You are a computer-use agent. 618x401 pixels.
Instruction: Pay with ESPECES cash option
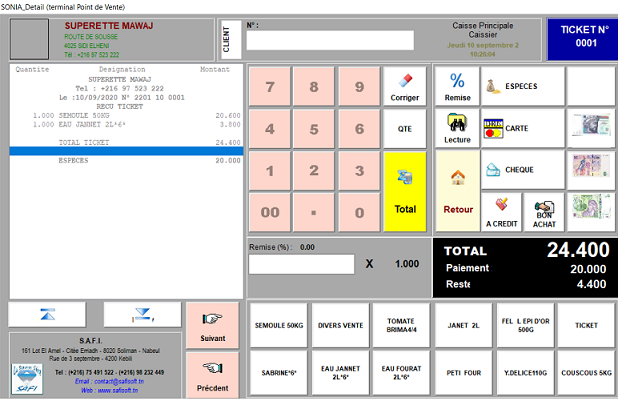(x=523, y=86)
